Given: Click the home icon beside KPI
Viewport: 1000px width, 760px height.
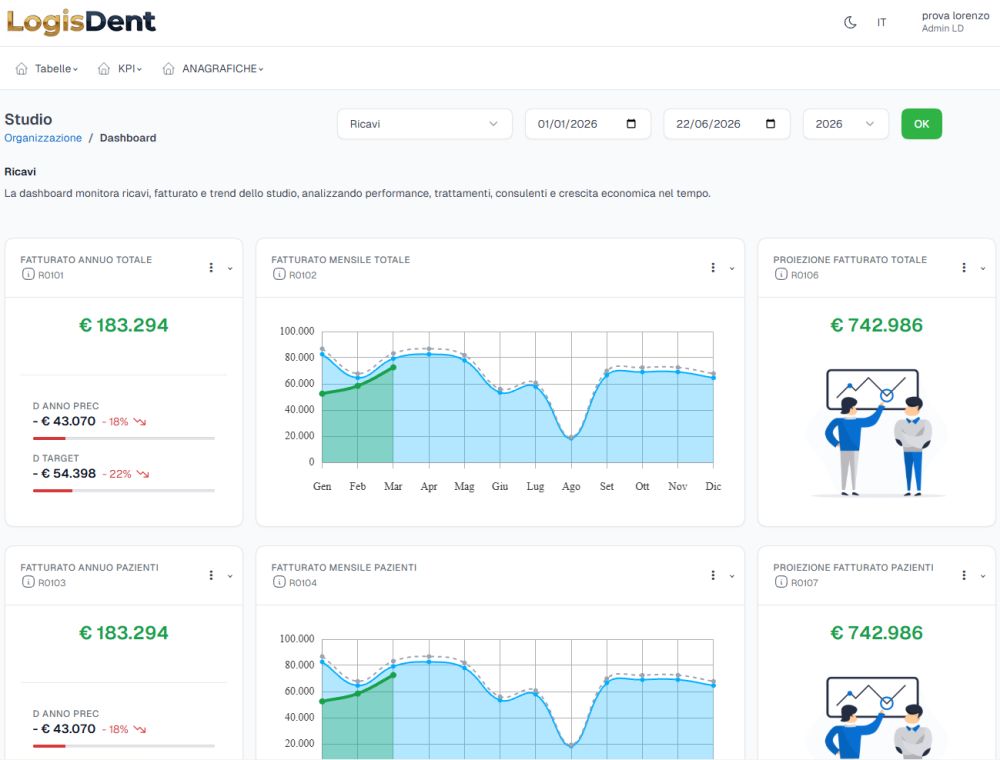Looking at the screenshot, I should 104,68.
